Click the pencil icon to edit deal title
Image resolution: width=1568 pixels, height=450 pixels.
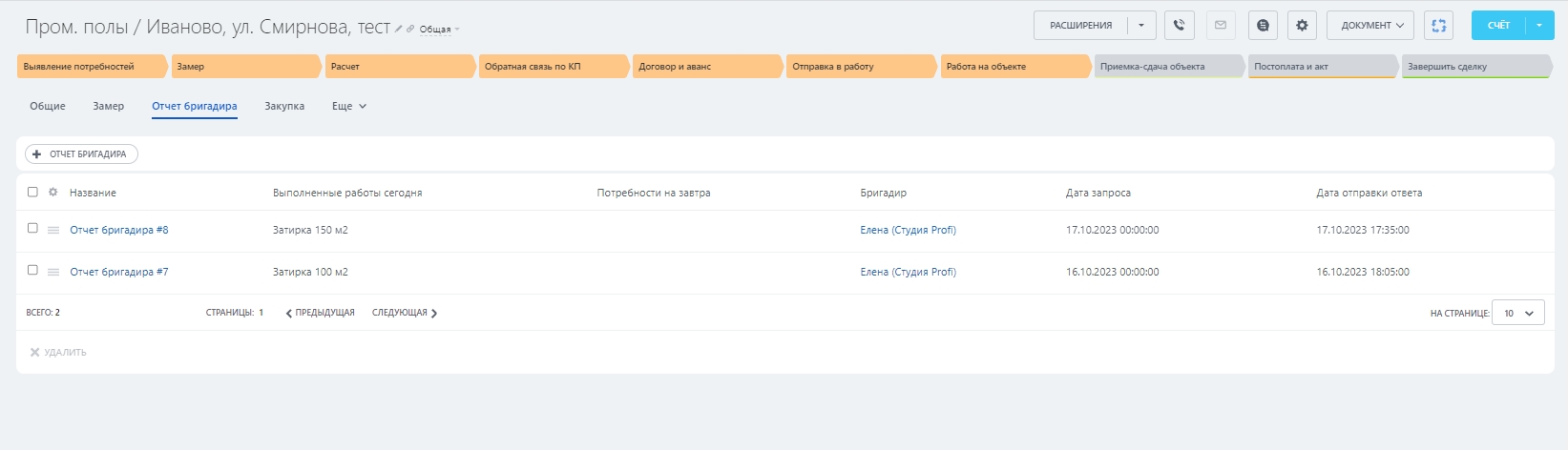point(399,29)
